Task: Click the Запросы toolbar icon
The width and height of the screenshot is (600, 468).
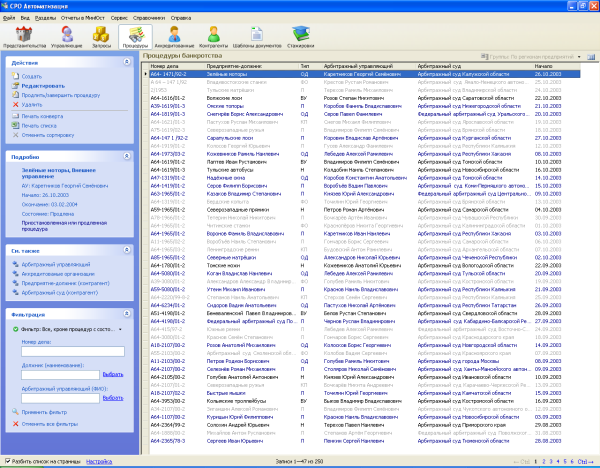Action: 102,36
